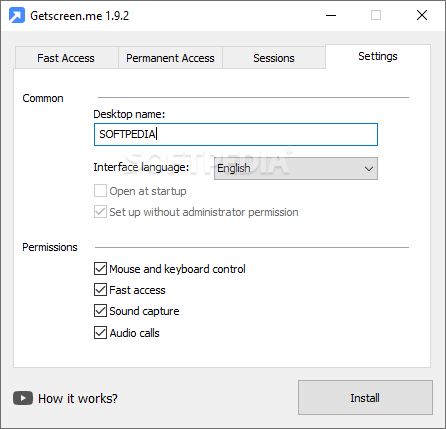Open the Permanent Access tab
This screenshot has height=429, width=446.
coord(170,58)
